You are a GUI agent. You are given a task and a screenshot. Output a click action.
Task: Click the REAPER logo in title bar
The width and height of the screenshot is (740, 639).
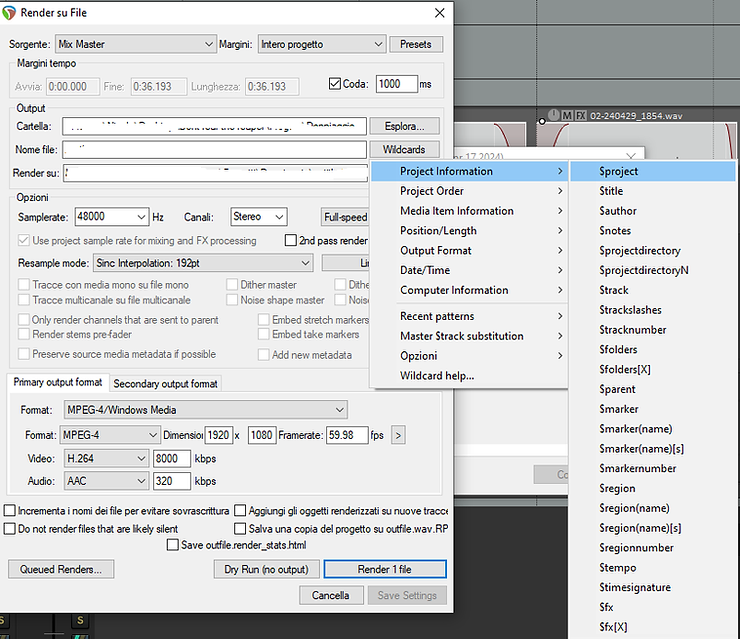tap(9, 13)
